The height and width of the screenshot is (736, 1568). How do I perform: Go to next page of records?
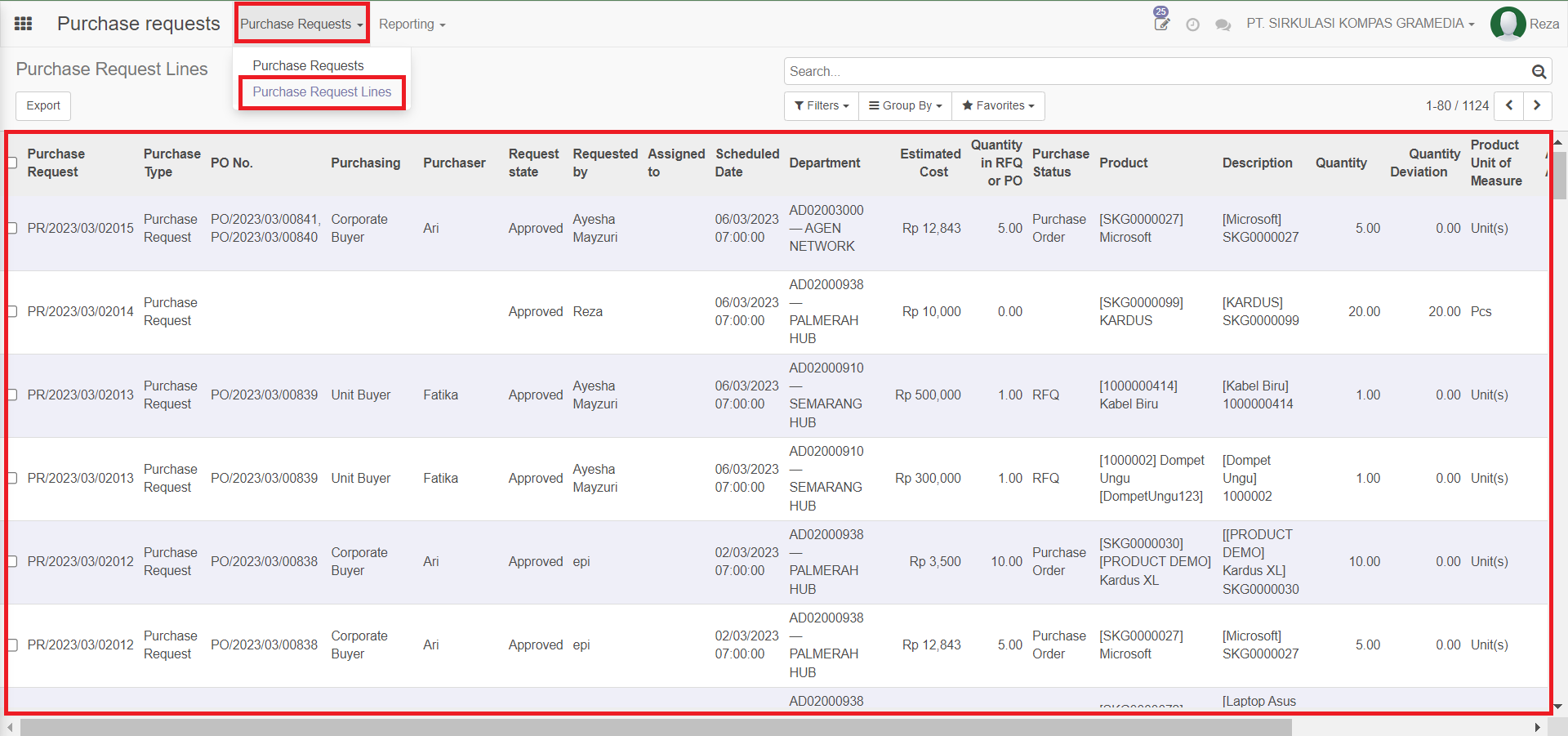(1537, 105)
